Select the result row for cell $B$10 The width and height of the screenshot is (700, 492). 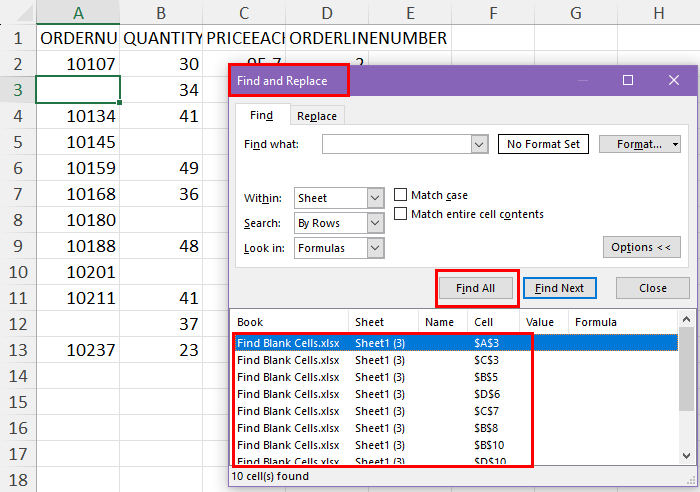point(456,445)
